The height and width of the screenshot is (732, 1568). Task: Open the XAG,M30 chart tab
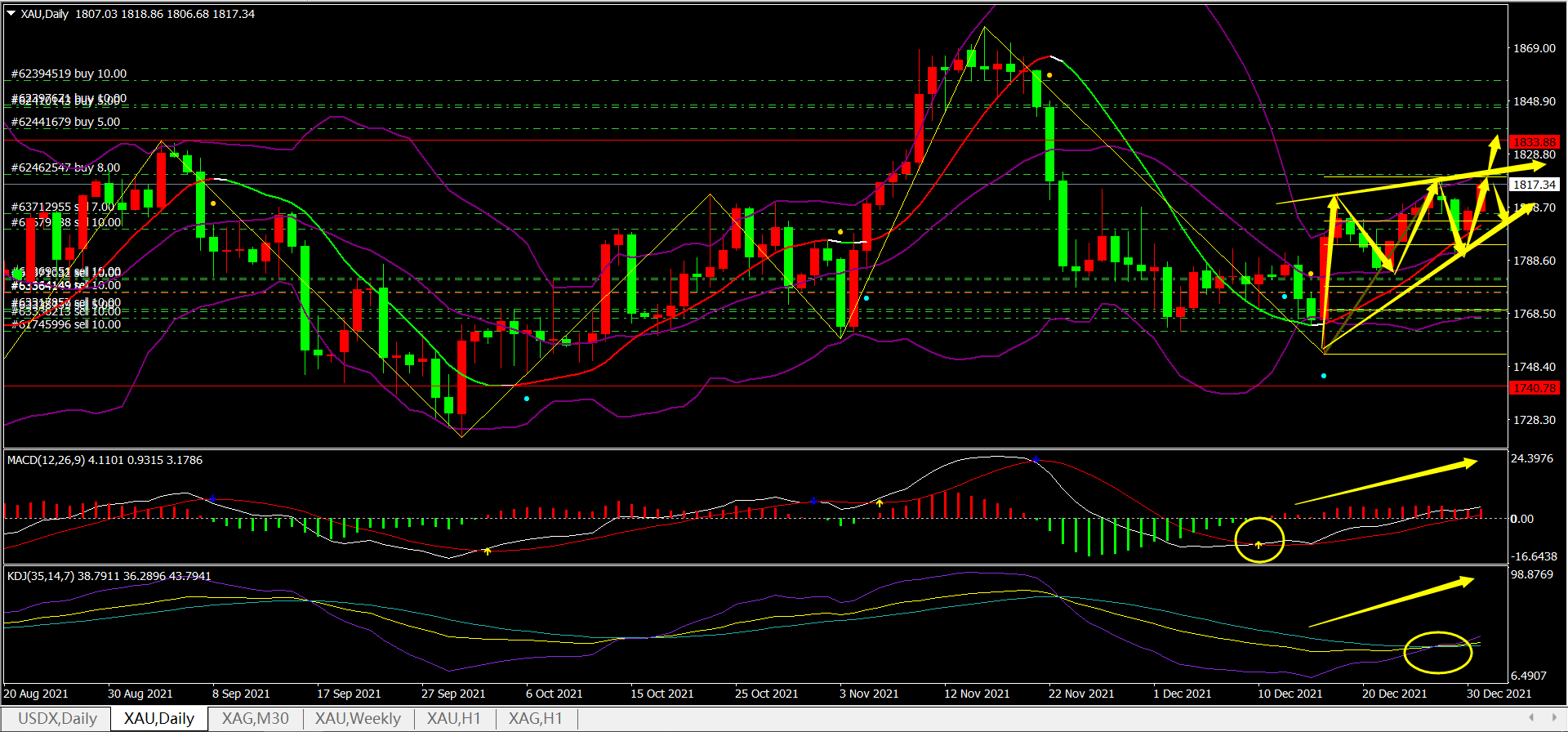click(255, 719)
